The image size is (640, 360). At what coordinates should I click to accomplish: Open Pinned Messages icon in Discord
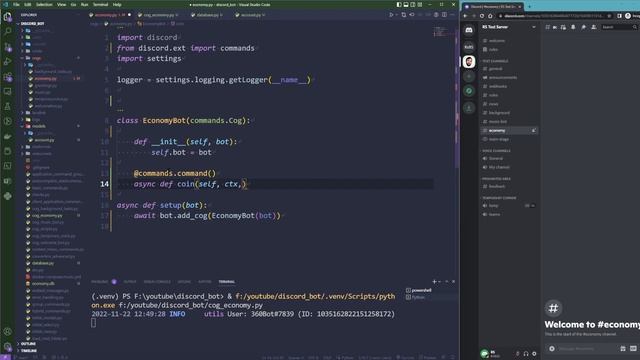(583, 27)
